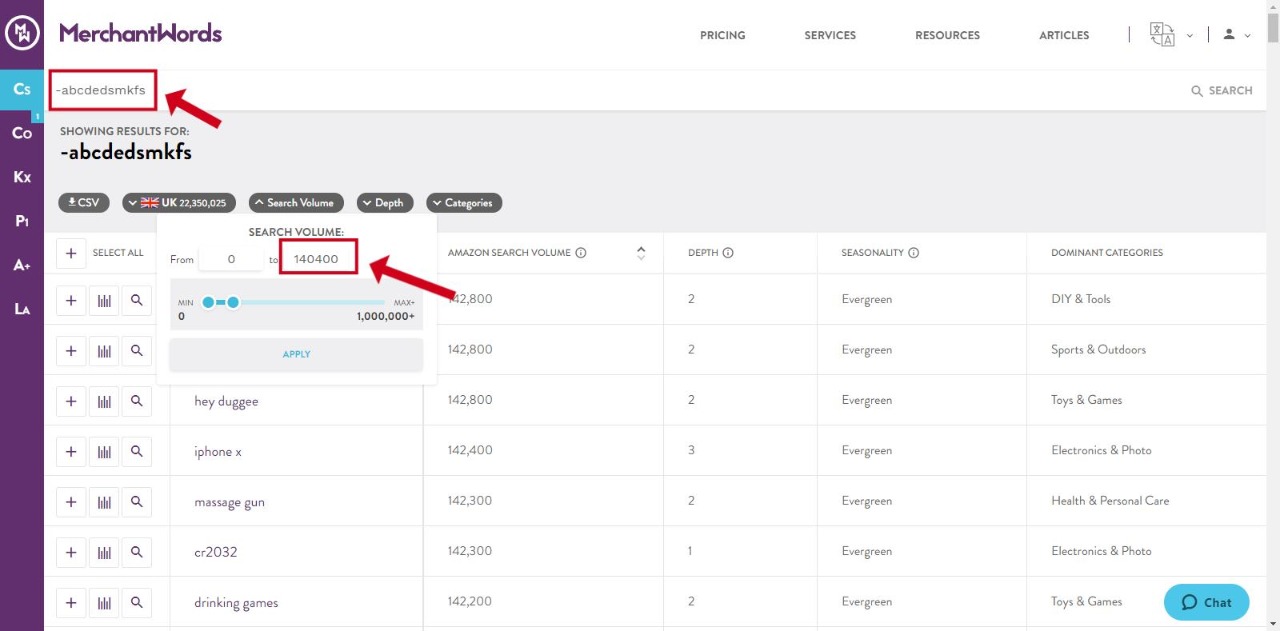Open the Kx sidebar tool

[22, 177]
